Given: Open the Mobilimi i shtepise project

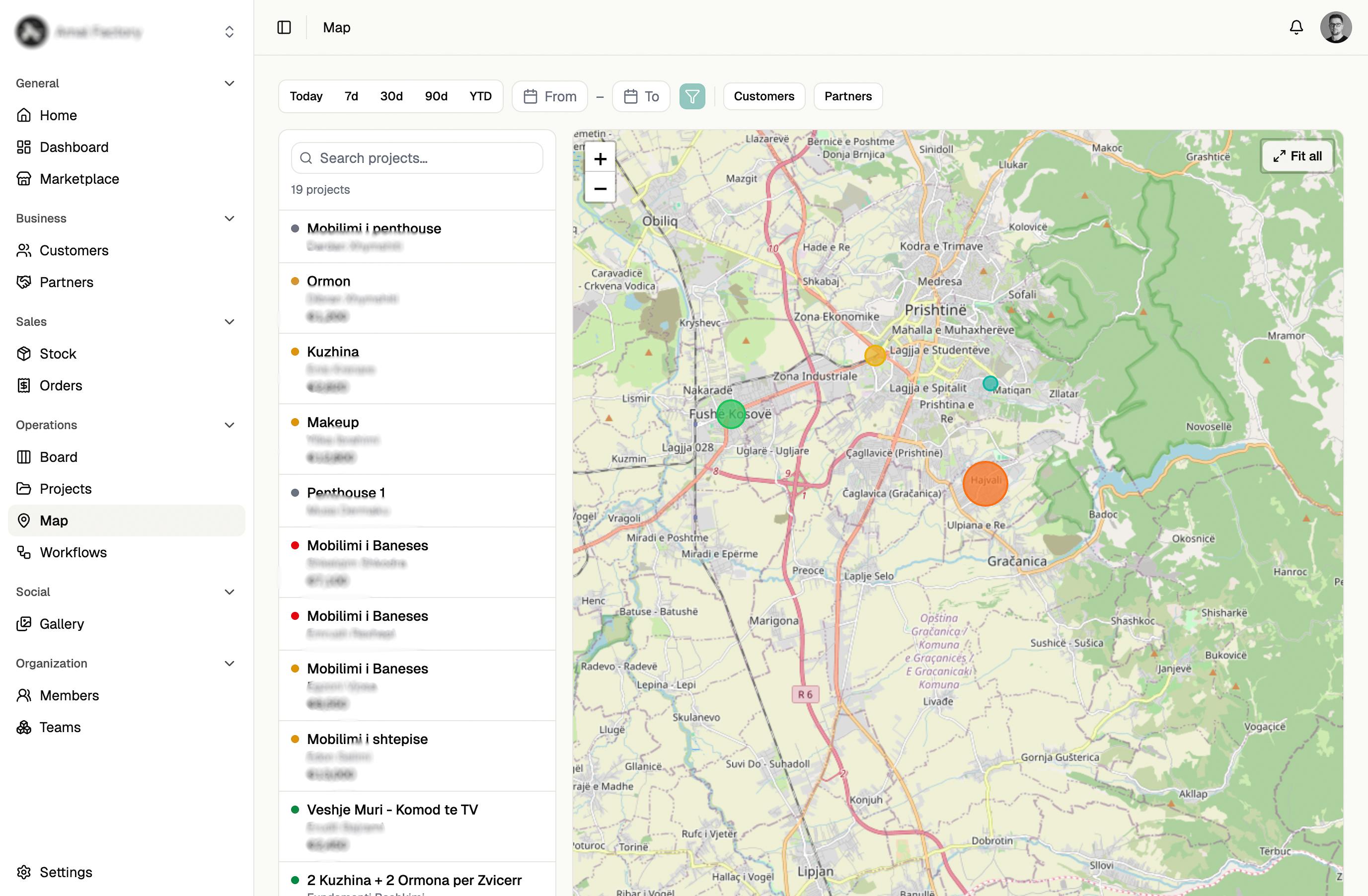Looking at the screenshot, I should pos(417,756).
